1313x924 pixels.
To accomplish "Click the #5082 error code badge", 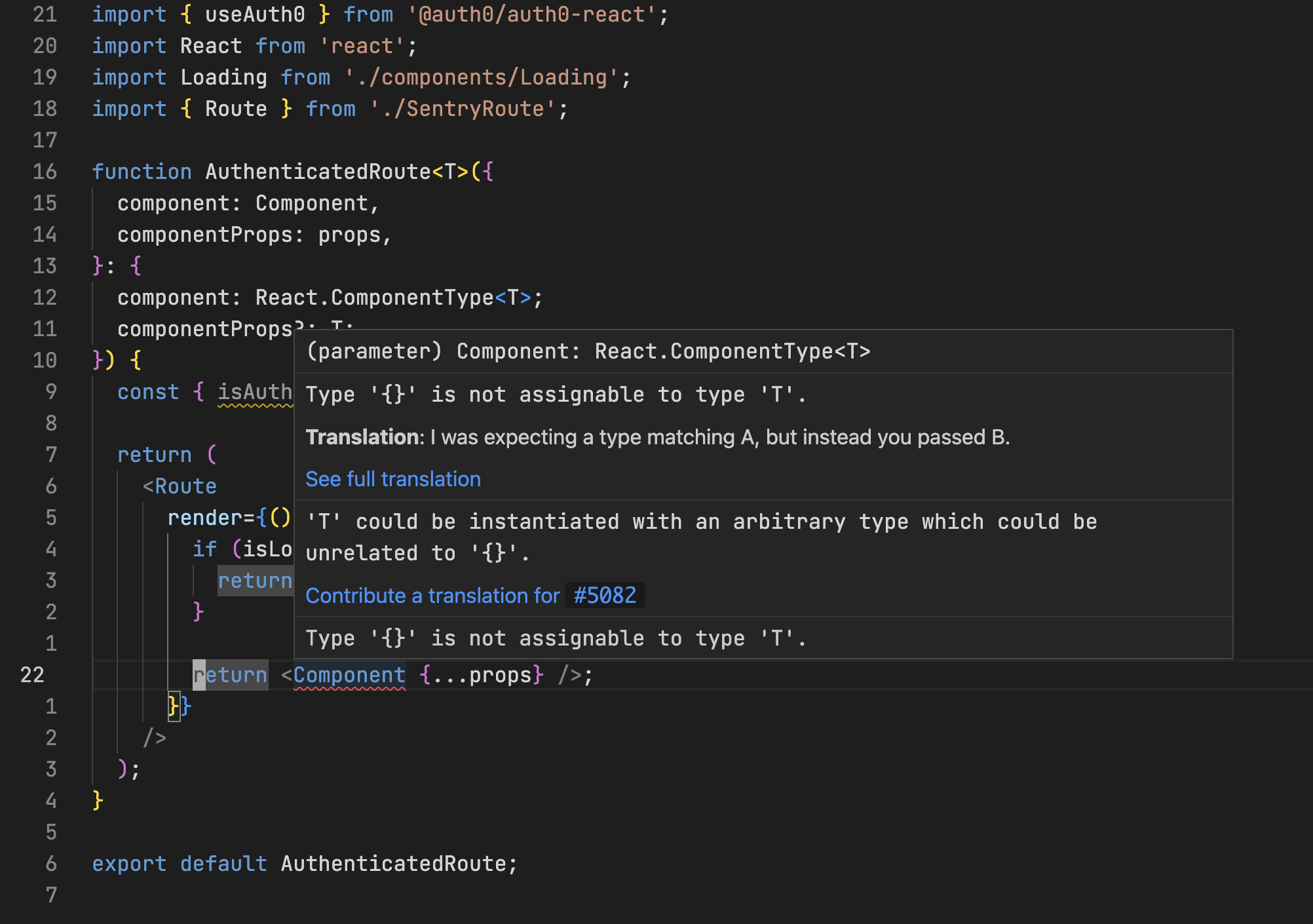I will pyautogui.click(x=605, y=596).
